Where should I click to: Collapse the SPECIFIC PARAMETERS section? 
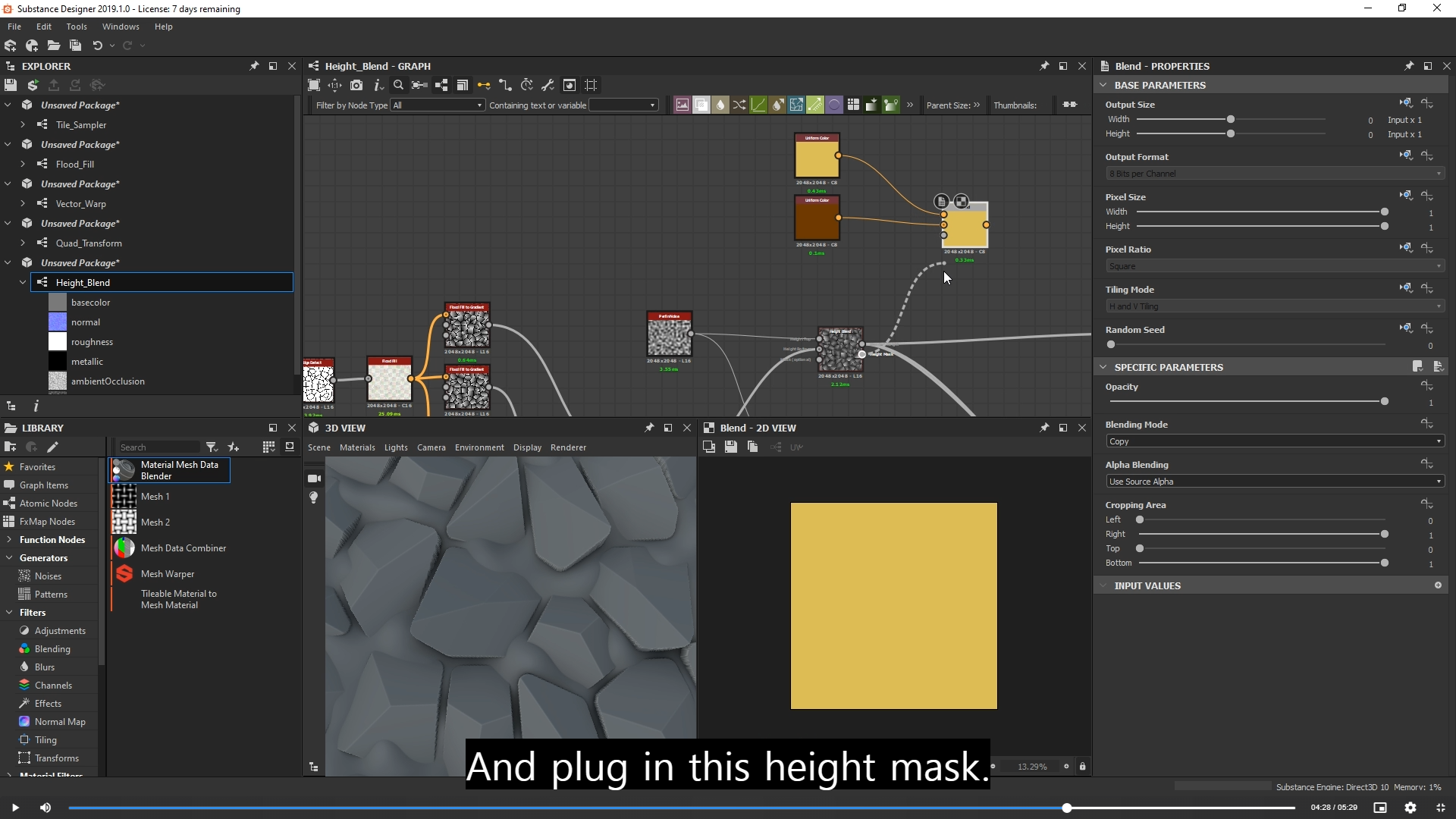click(x=1103, y=367)
